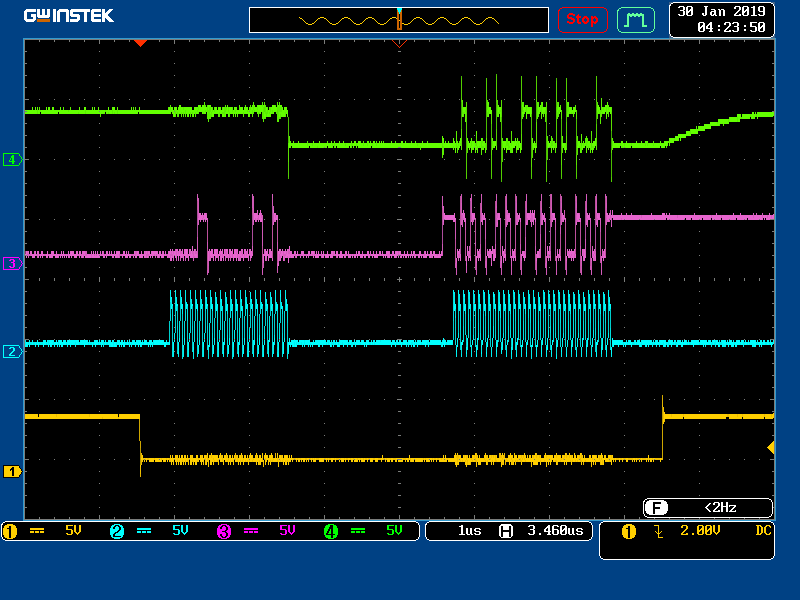Click channel 3 magenta number badge

click(224, 532)
